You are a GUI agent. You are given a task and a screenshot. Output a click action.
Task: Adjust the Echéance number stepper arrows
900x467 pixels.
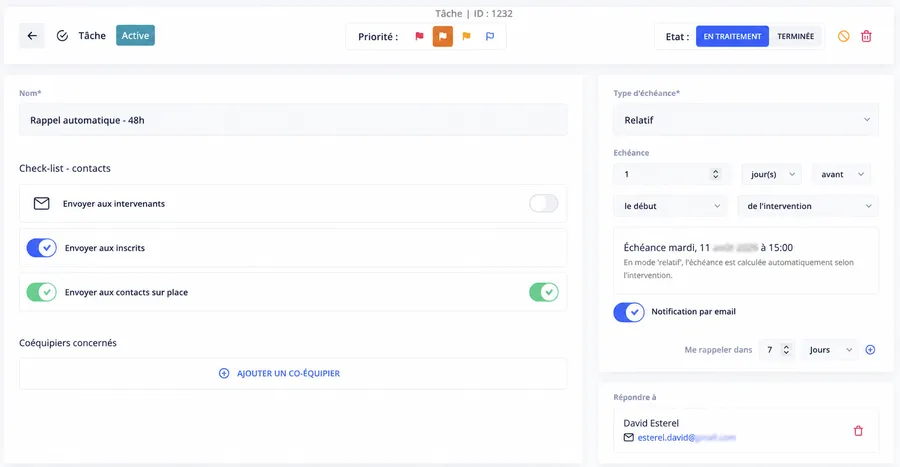coord(715,174)
